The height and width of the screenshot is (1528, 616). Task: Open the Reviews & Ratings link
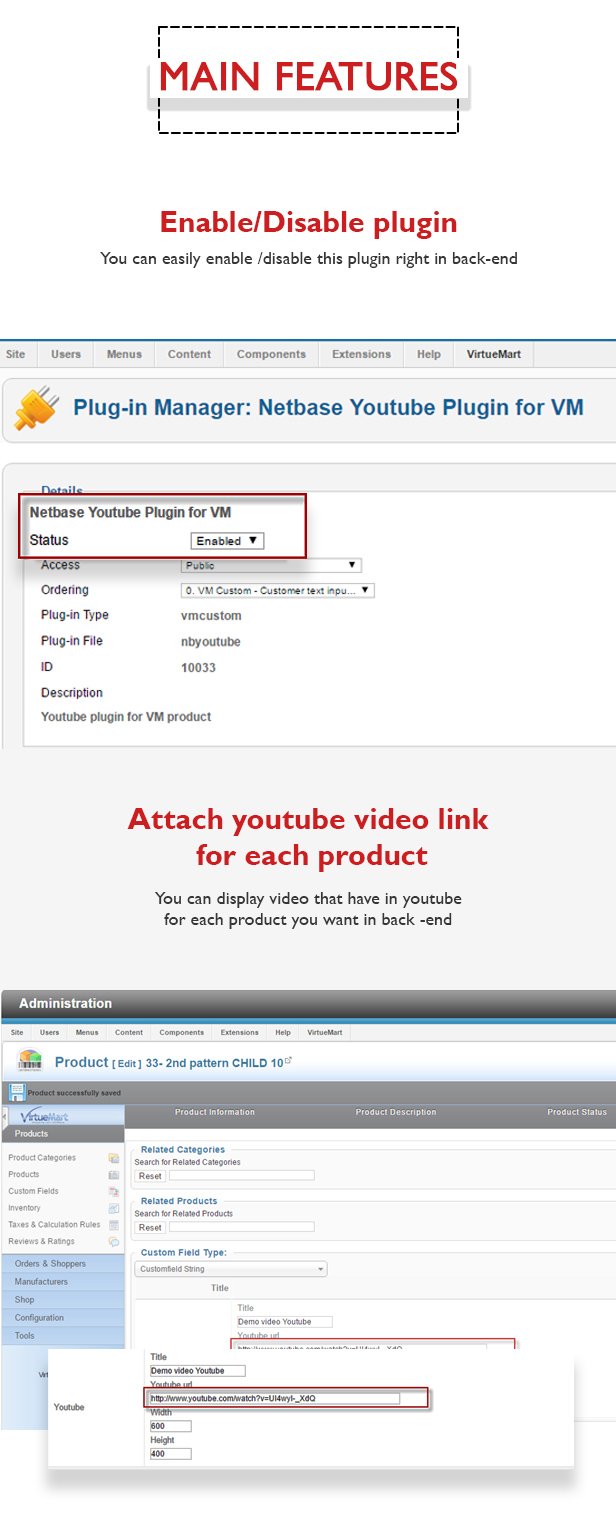pyautogui.click(x=39, y=1242)
